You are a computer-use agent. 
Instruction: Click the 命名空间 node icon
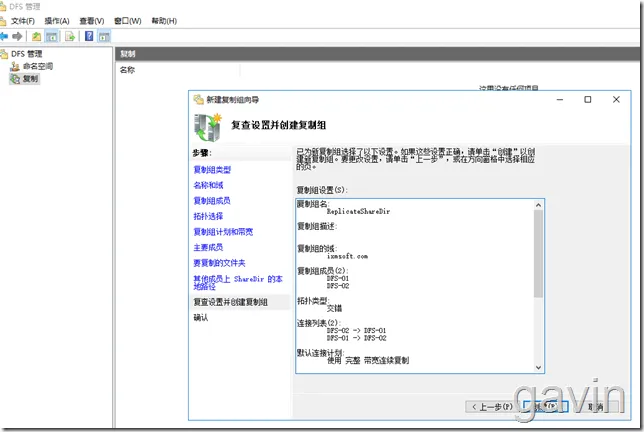pos(15,66)
